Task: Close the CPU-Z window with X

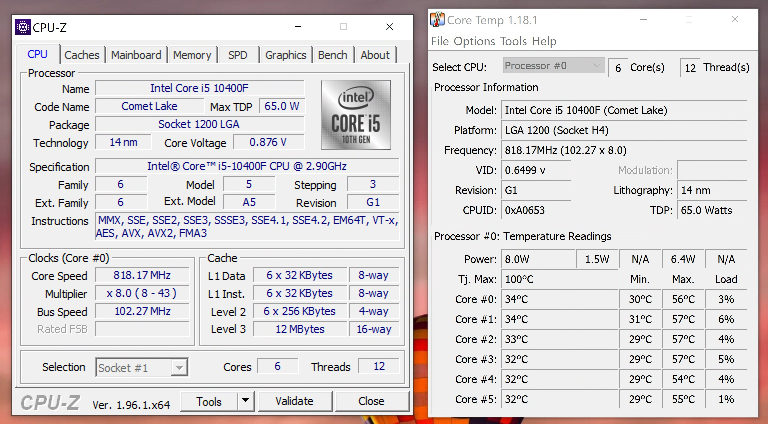Action: coord(389,26)
